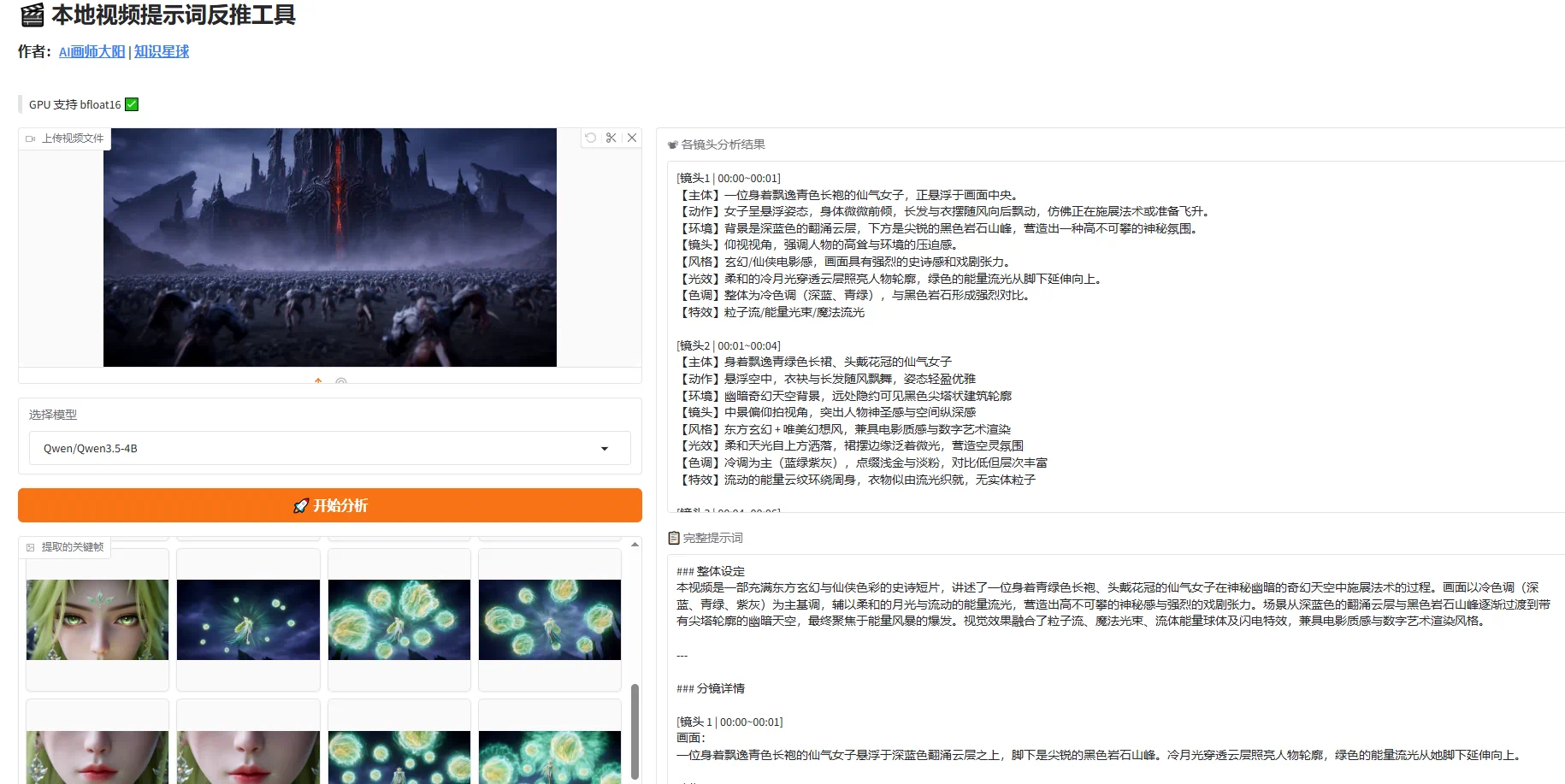Click the line 【色调】冷调为主（蓝绿紫灰）
This screenshot has width=1565, height=784.
pyautogui.click(x=862, y=463)
